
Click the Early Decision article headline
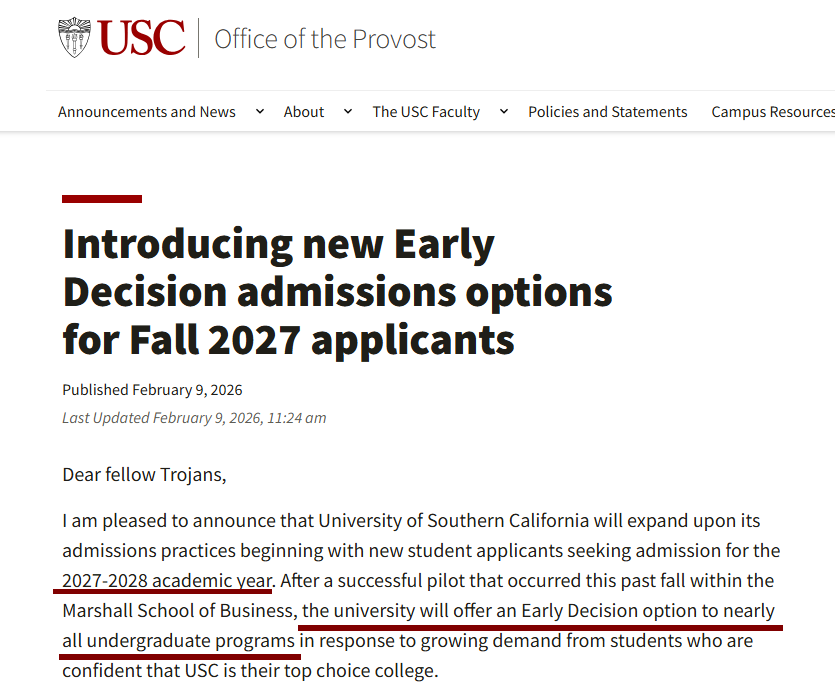click(x=337, y=292)
